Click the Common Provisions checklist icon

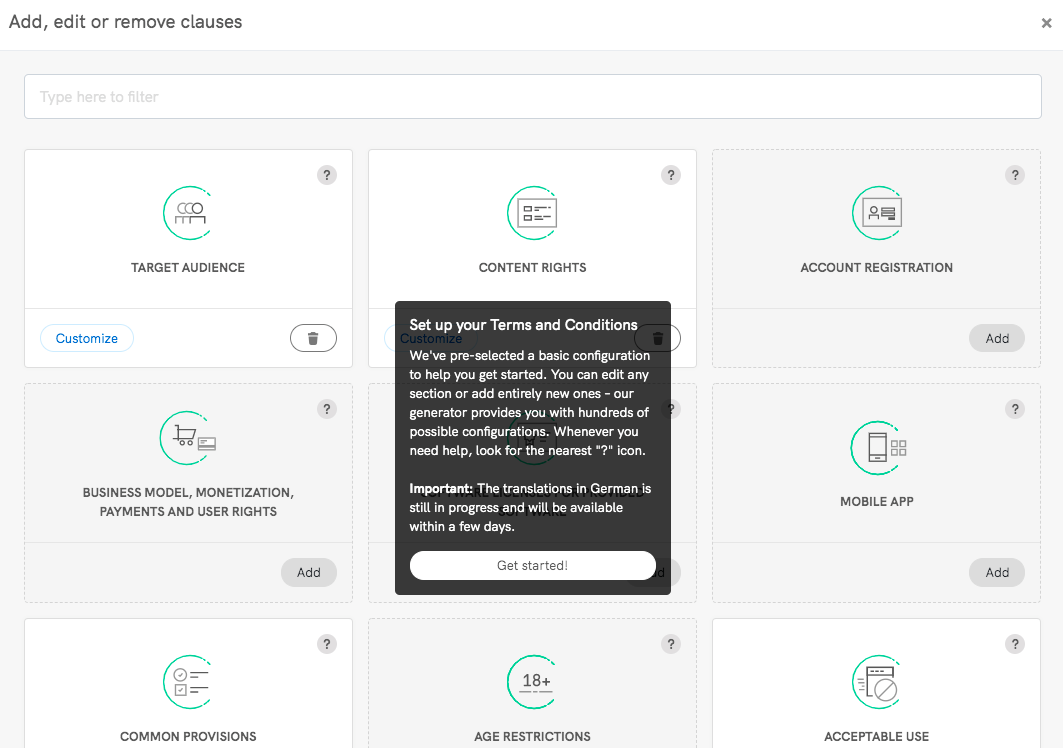tap(188, 682)
